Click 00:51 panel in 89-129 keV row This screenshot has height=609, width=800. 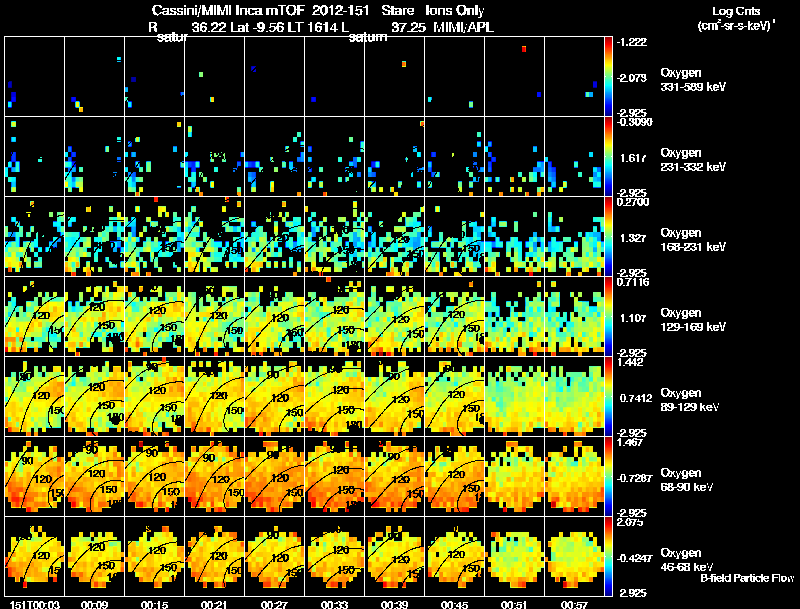[515, 396]
